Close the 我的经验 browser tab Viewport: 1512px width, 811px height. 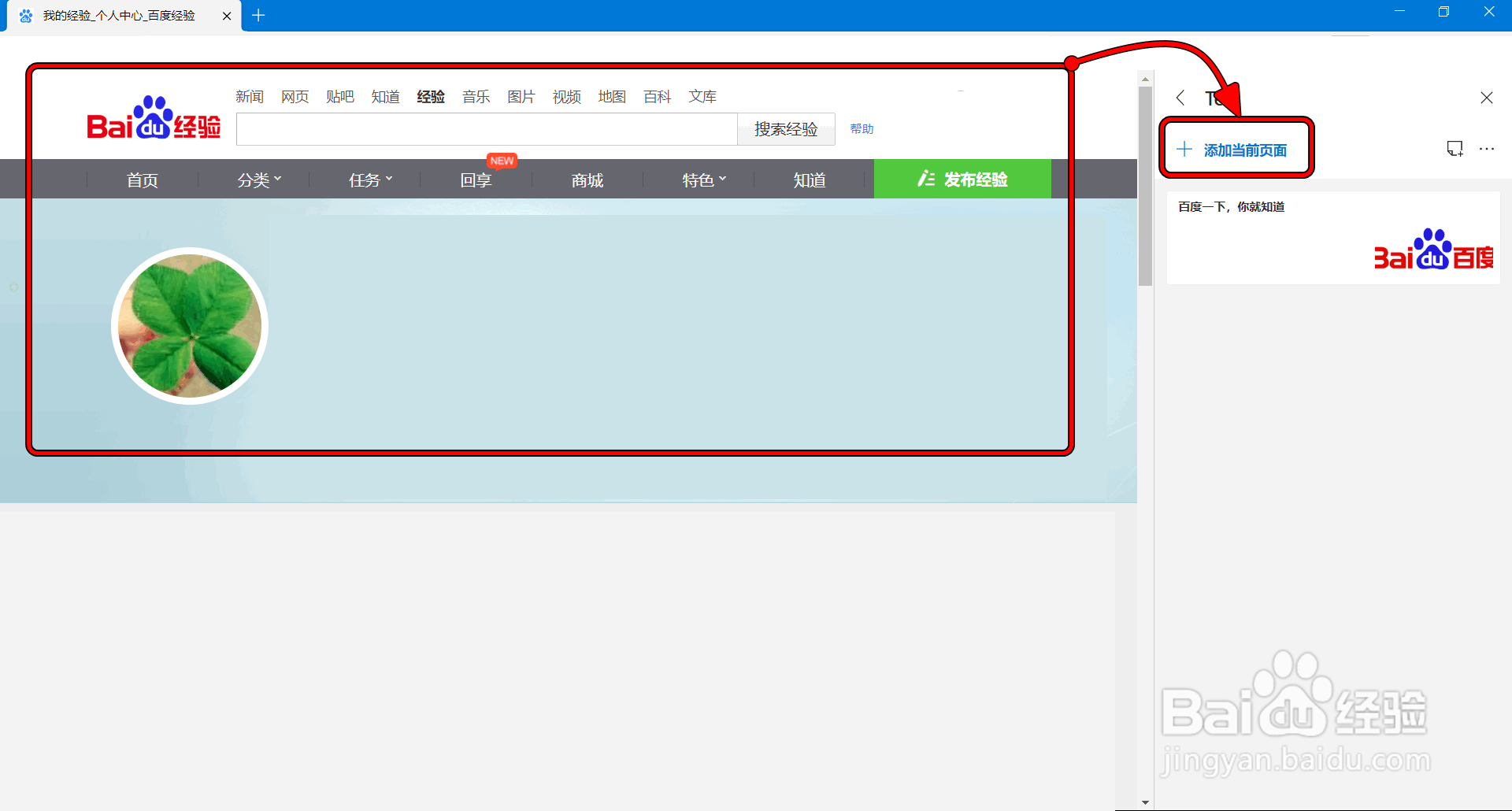[227, 16]
